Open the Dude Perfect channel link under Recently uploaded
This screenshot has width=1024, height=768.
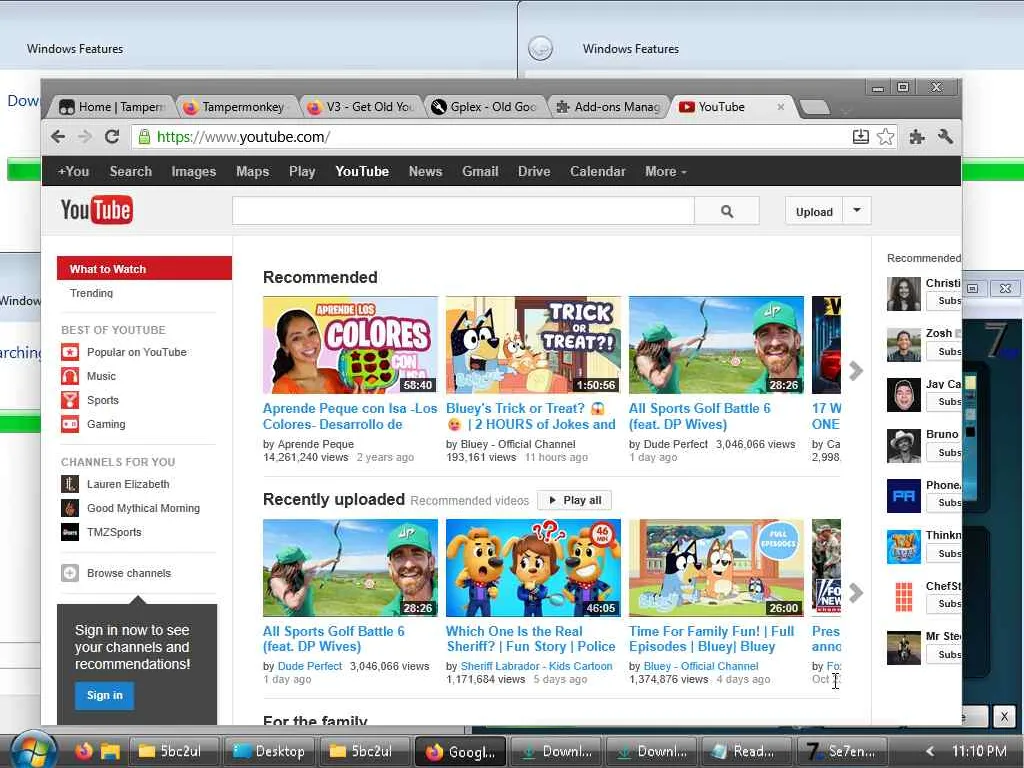[x=310, y=666]
